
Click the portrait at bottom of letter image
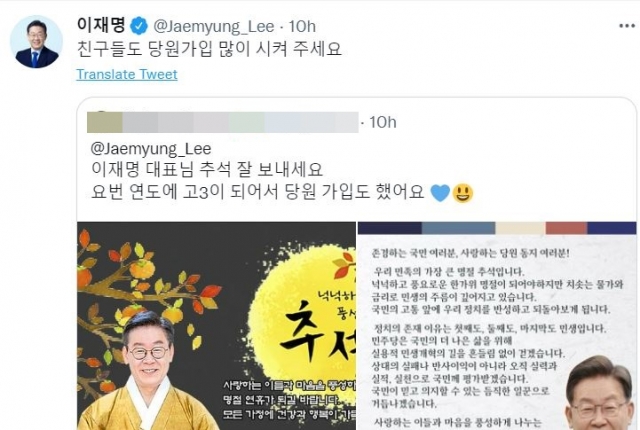pos(601,392)
